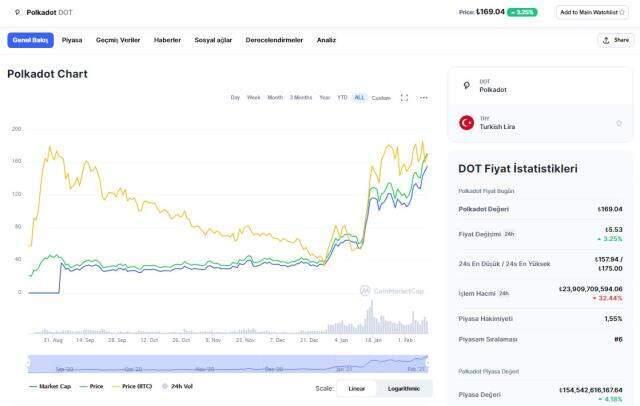Click the Polkadot icon in converter card
Image resolution: width=640 pixels, height=406 pixels.
click(467, 85)
